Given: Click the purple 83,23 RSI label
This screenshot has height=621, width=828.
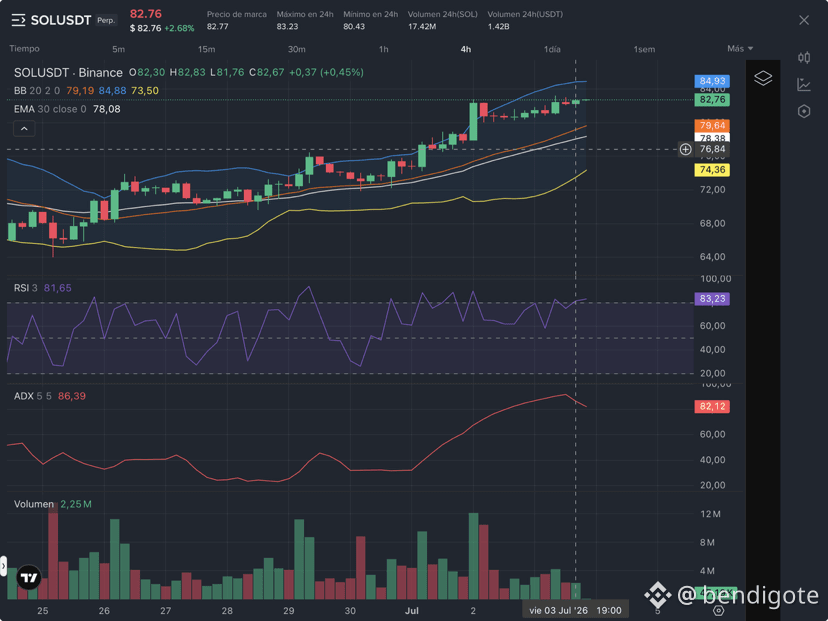Looking at the screenshot, I should [x=712, y=299].
